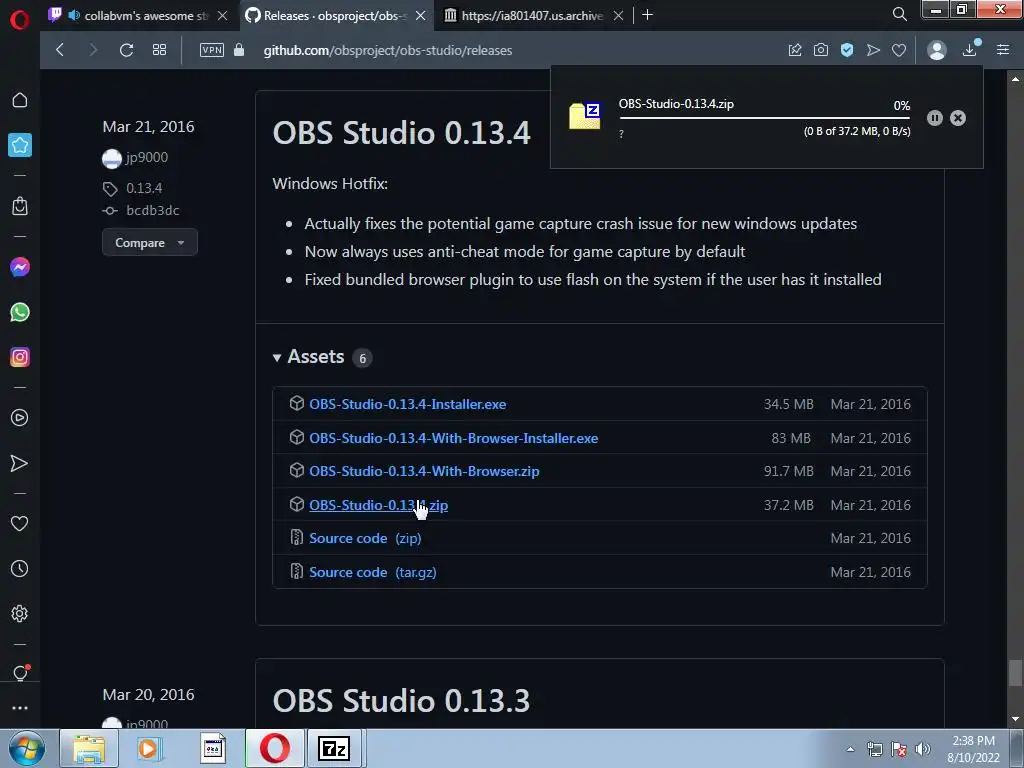Download OBS-Studio-0.13.4.zip asset
The image size is (1024, 768).
[x=378, y=505]
